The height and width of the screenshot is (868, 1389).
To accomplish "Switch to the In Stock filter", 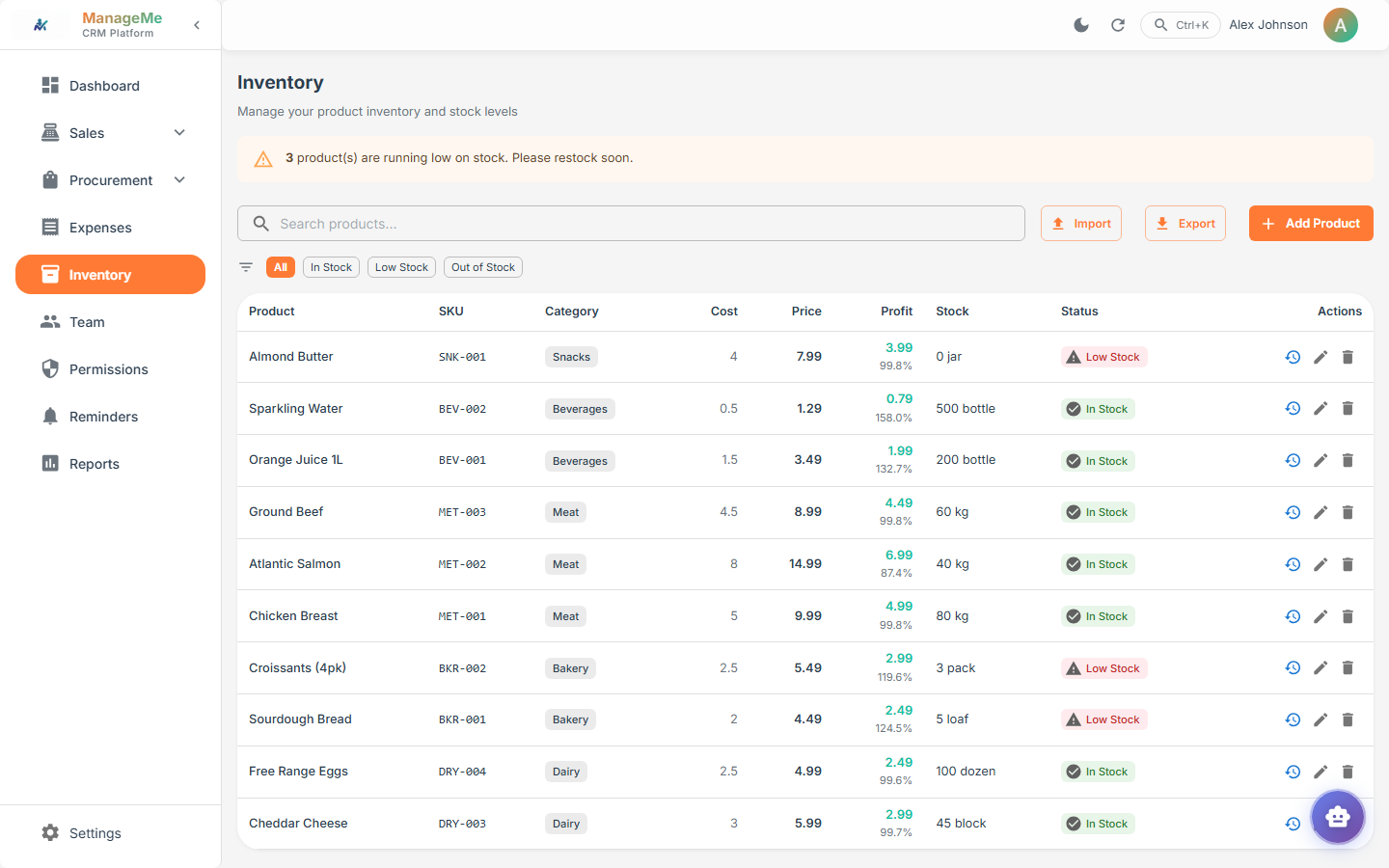I will coord(331,266).
